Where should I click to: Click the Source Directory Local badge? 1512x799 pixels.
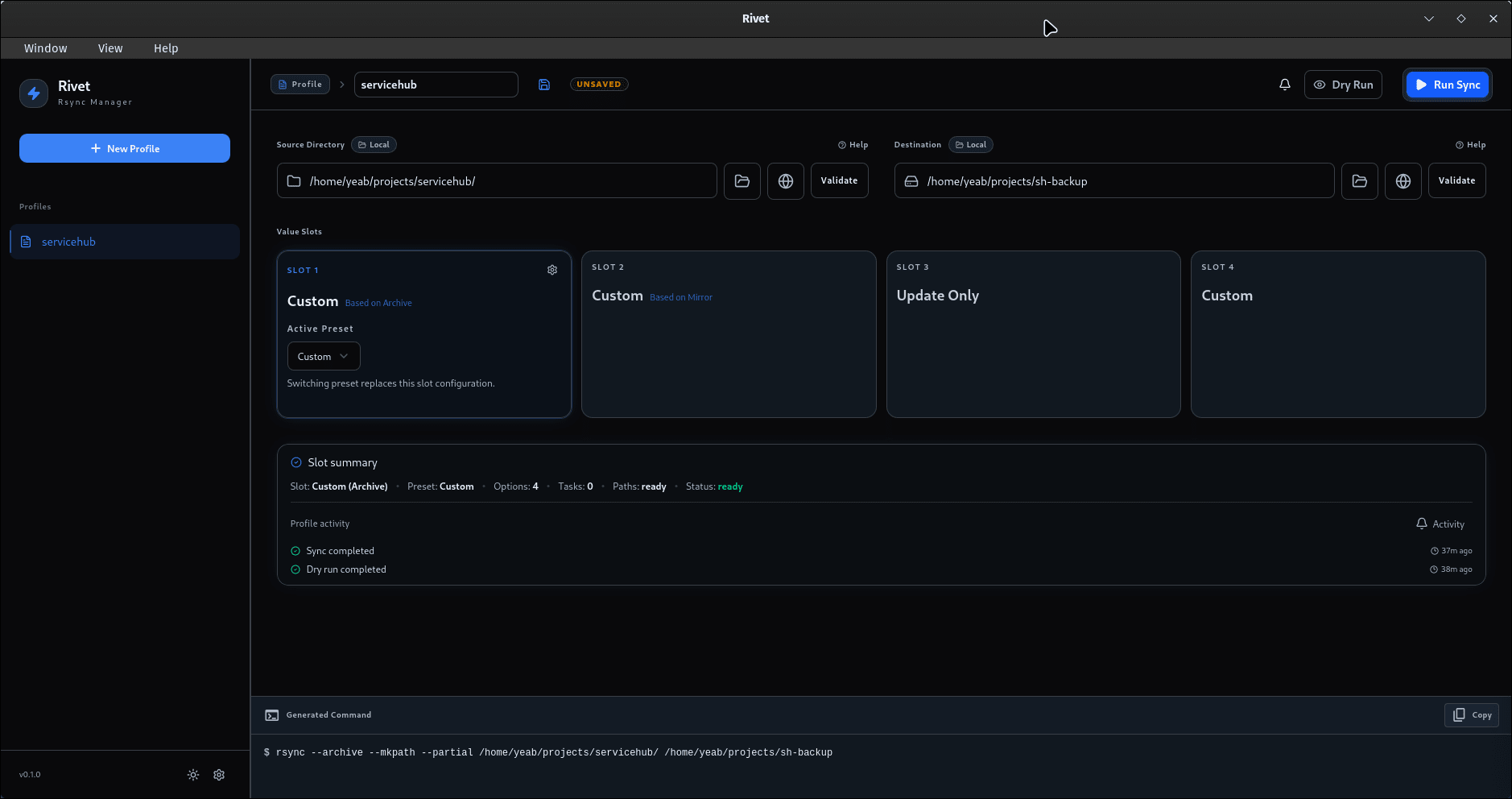coord(374,145)
